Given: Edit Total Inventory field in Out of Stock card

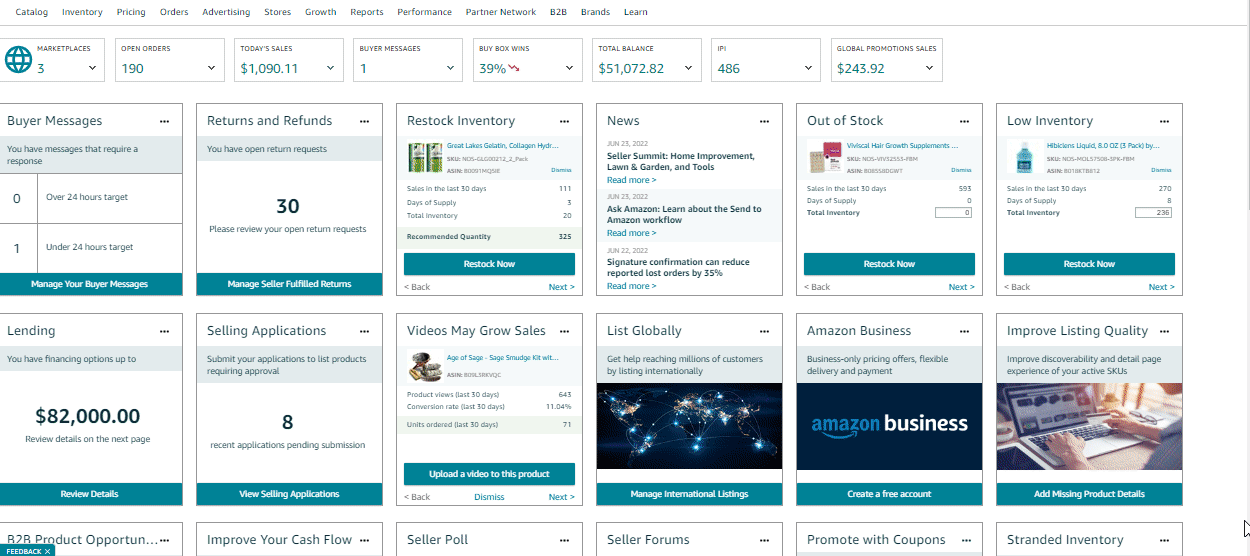Looking at the screenshot, I should pos(953,213).
